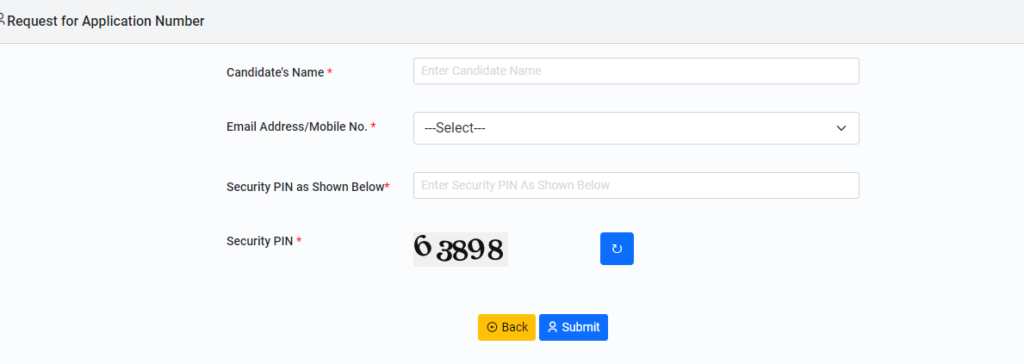
Task: Click the Security PIN label beside captcha
Action: point(260,241)
